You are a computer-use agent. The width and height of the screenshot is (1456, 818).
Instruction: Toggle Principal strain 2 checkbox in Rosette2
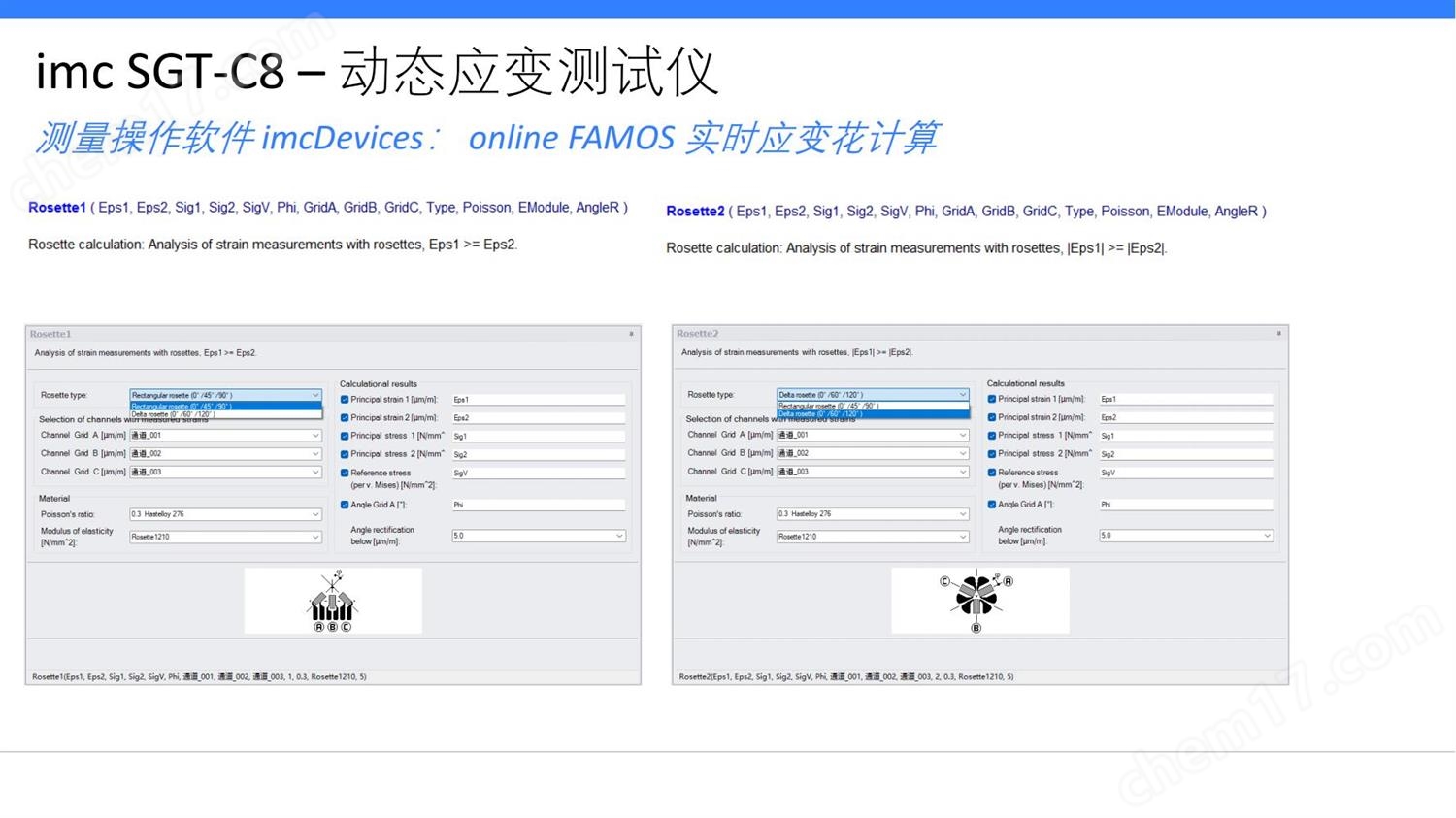coord(992,417)
